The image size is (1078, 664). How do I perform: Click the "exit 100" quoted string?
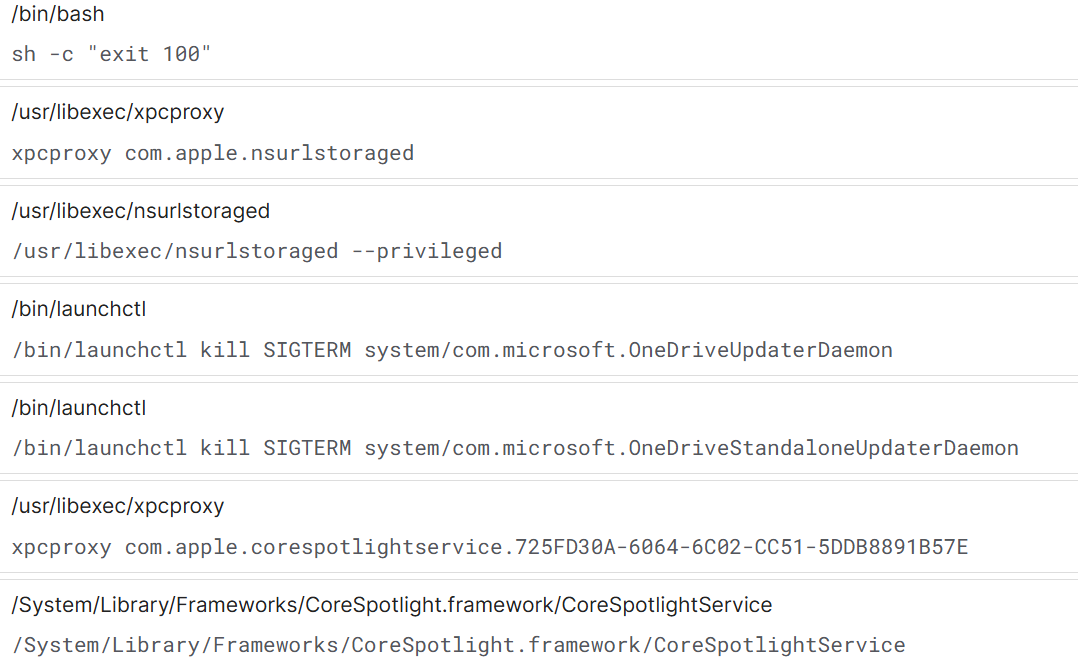click(x=150, y=54)
